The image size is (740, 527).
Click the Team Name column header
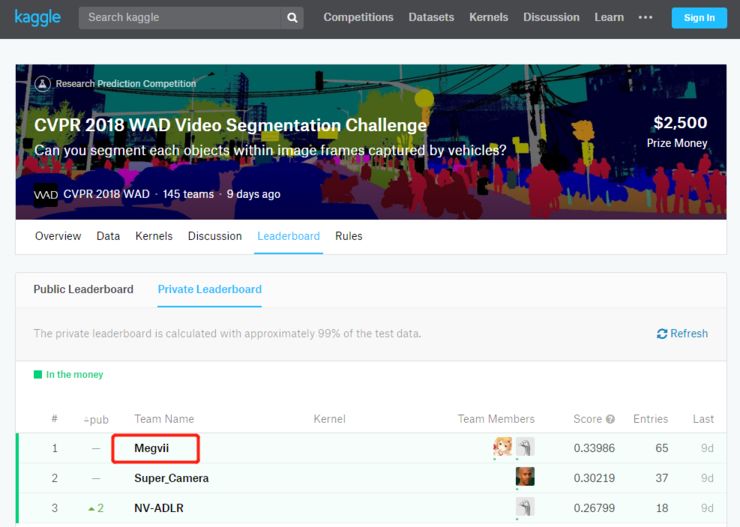click(164, 419)
